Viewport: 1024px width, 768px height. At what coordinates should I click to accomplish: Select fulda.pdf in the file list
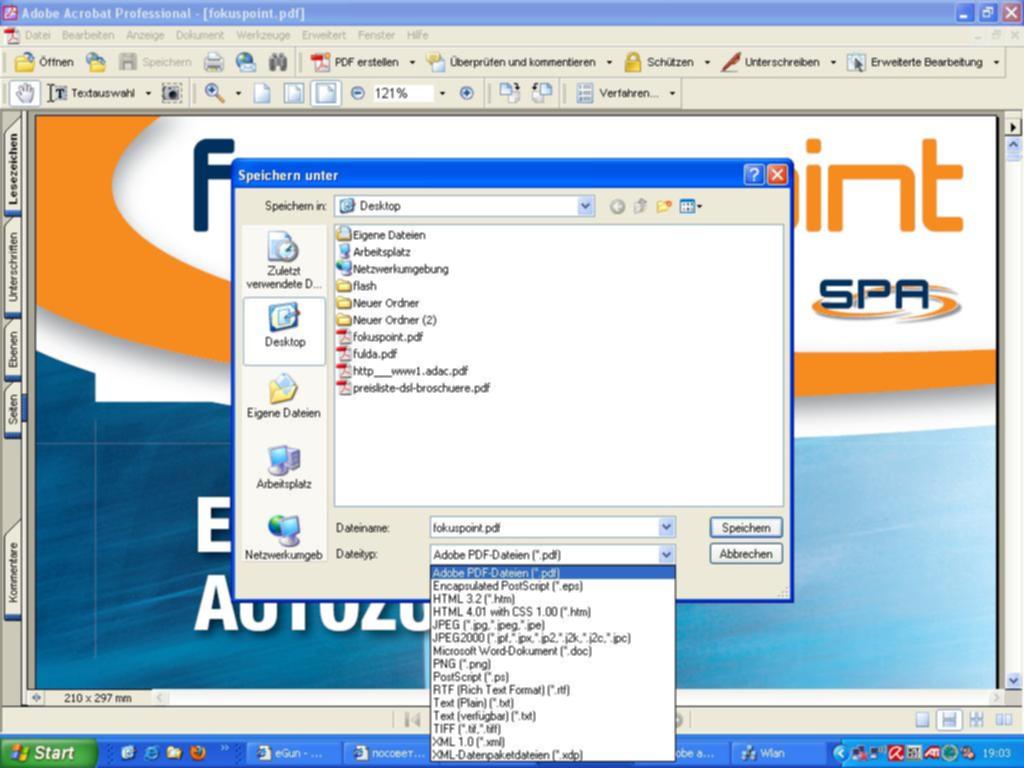(374, 354)
